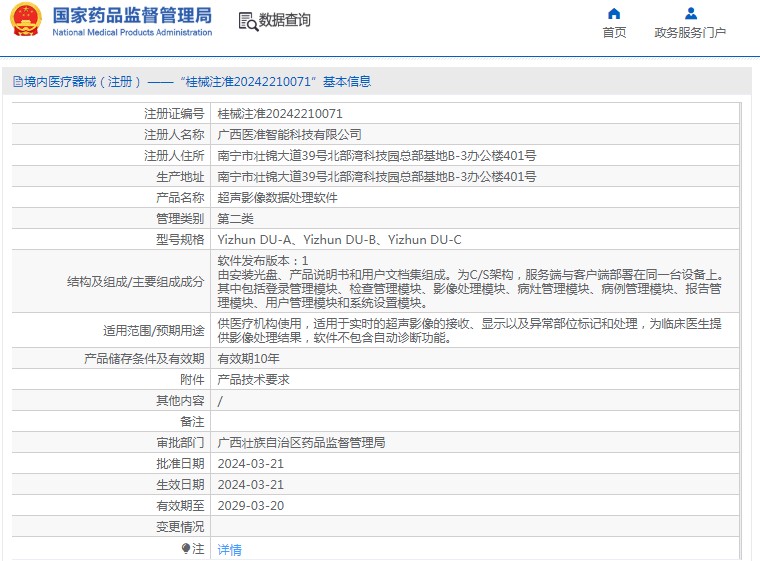Click the 生产地址 address value
The image size is (760, 561).
point(377,176)
